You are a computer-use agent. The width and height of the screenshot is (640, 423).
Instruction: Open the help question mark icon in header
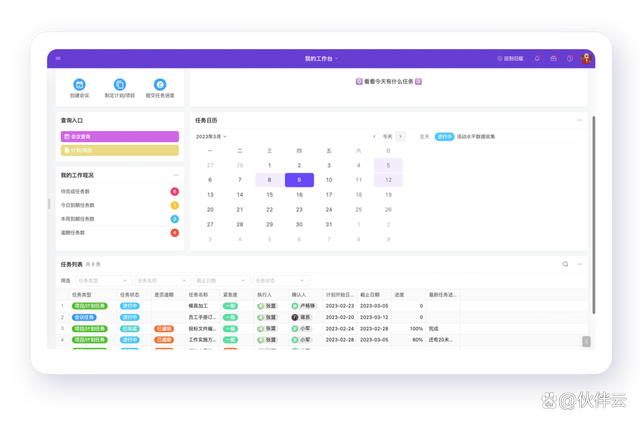[x=570, y=58]
